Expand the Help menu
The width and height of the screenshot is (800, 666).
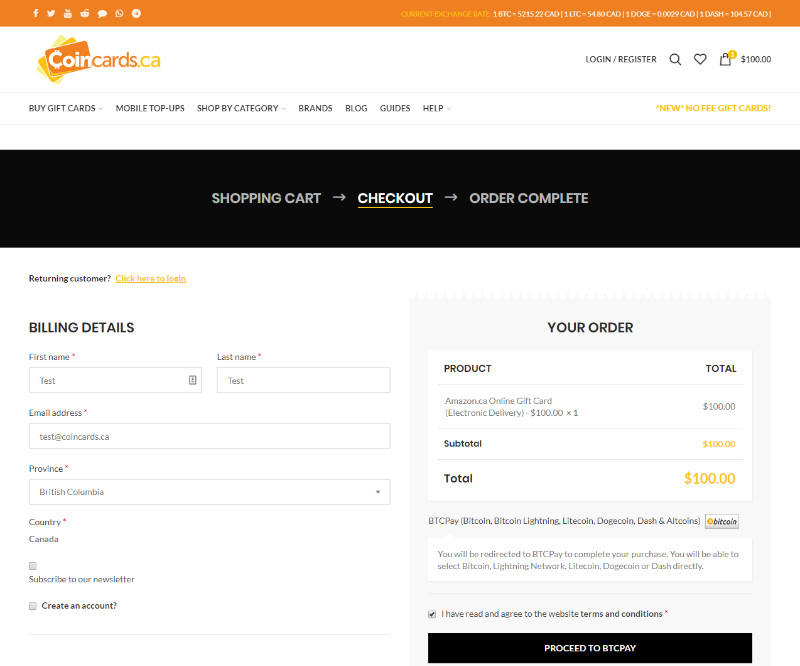(437, 108)
